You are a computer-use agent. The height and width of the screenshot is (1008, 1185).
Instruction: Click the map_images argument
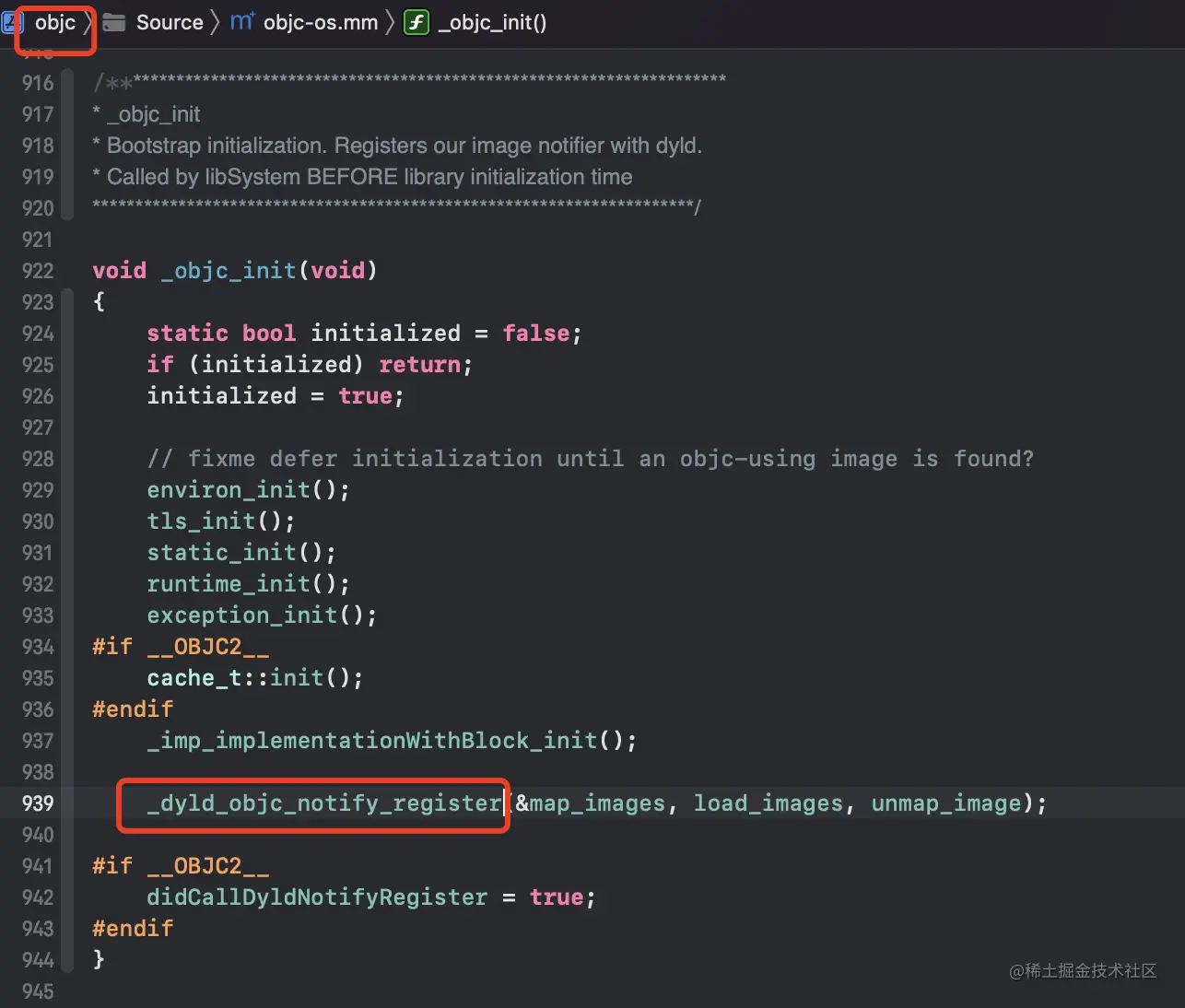(597, 803)
